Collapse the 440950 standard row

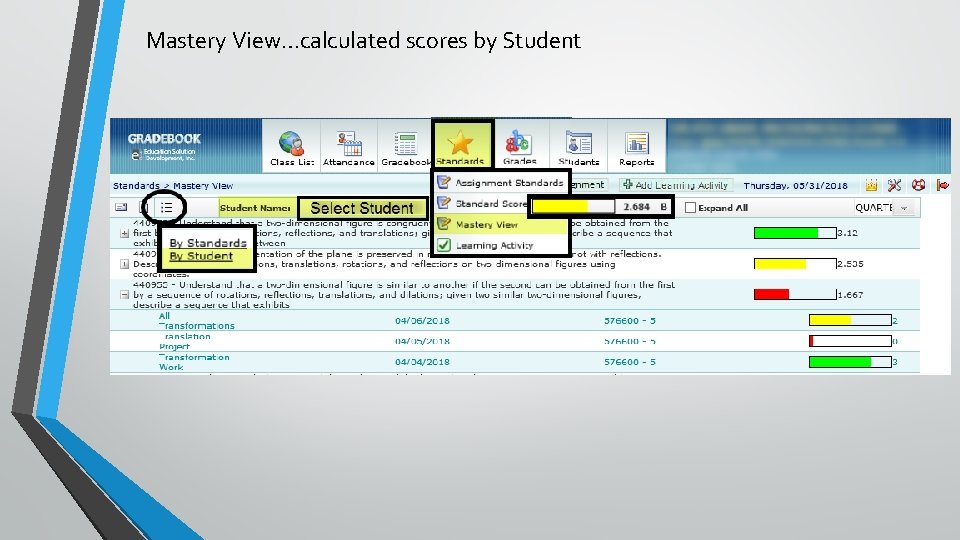(x=124, y=294)
